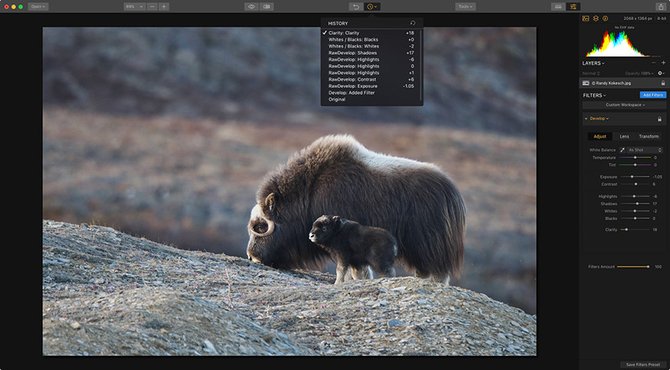Pick the white balance eyedropper tool
Image resolution: width=670 pixels, height=370 pixels.
(623, 150)
